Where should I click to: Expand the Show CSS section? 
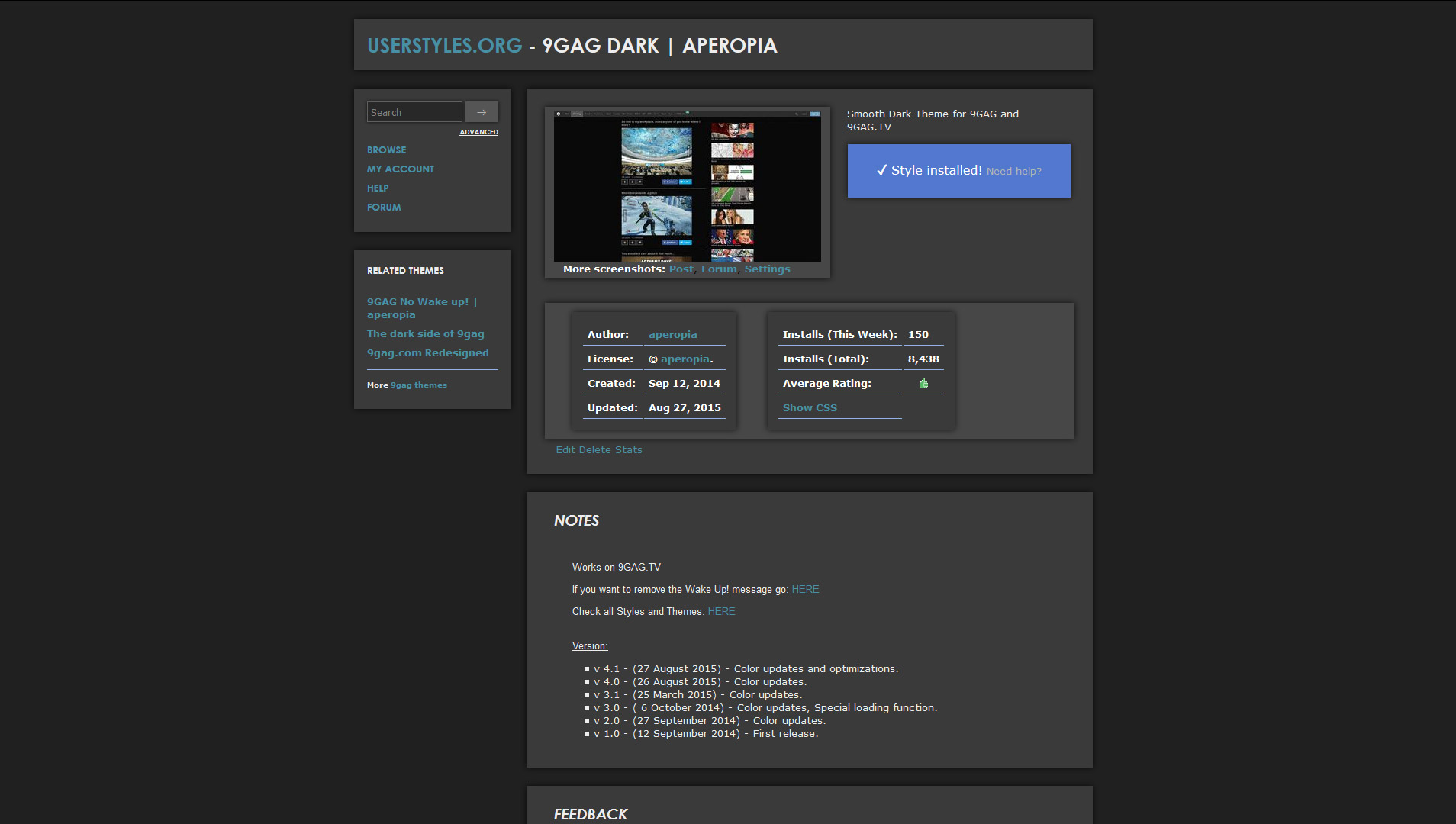[x=810, y=407]
